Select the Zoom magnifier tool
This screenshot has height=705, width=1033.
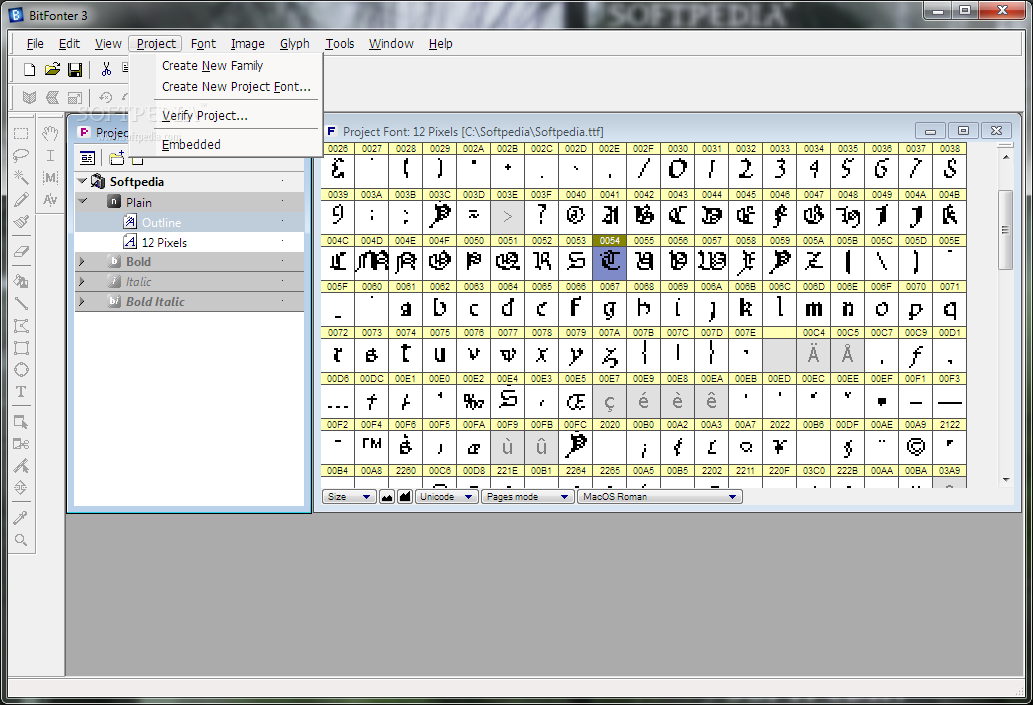click(21, 540)
